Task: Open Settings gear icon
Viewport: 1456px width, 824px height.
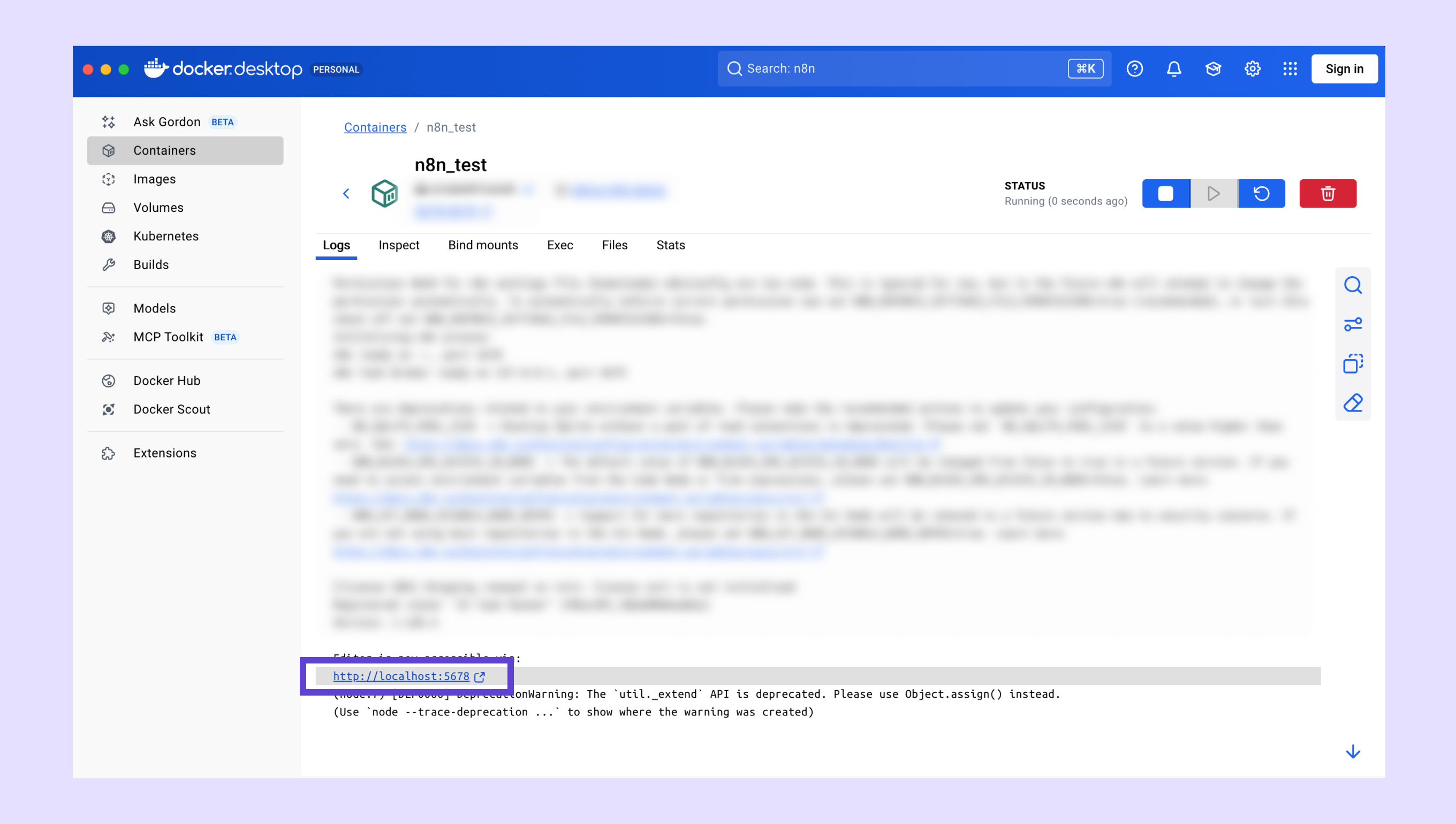Action: coord(1252,68)
